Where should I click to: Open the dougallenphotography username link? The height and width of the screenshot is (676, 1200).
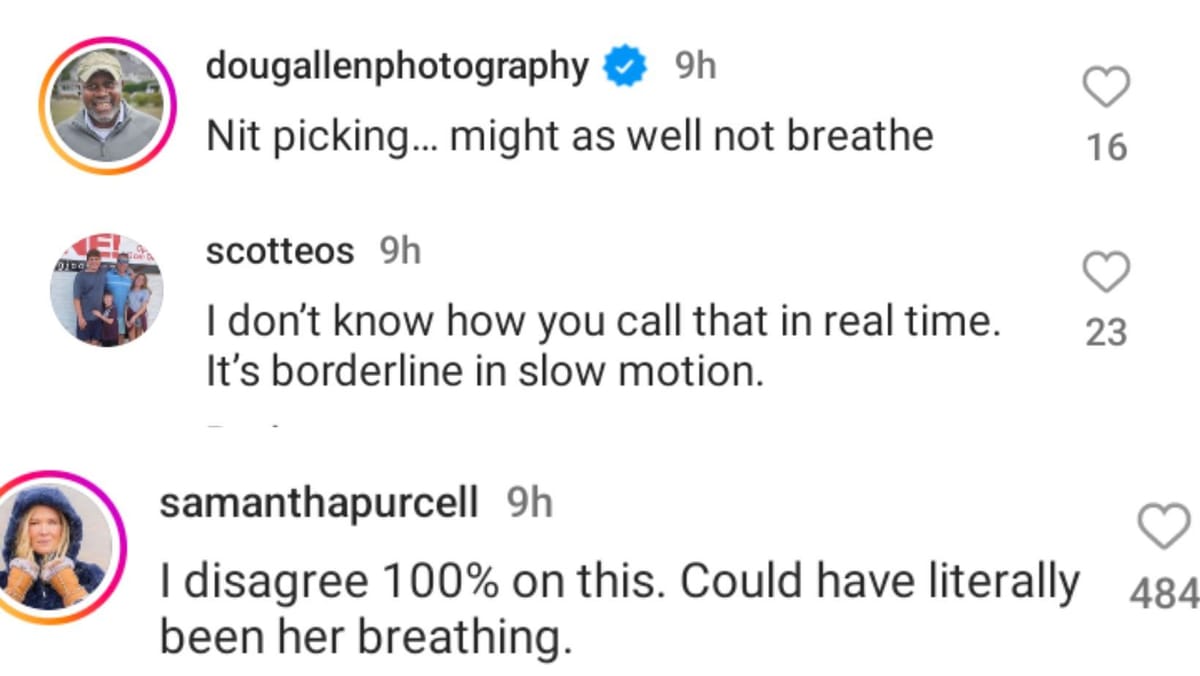(397, 67)
